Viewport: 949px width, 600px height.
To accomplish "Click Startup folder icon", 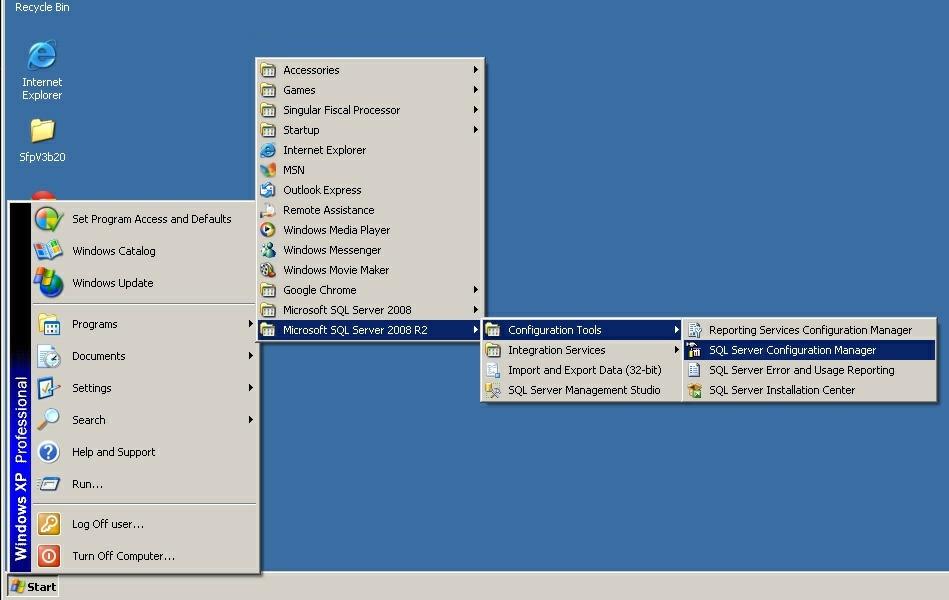I will tap(268, 130).
